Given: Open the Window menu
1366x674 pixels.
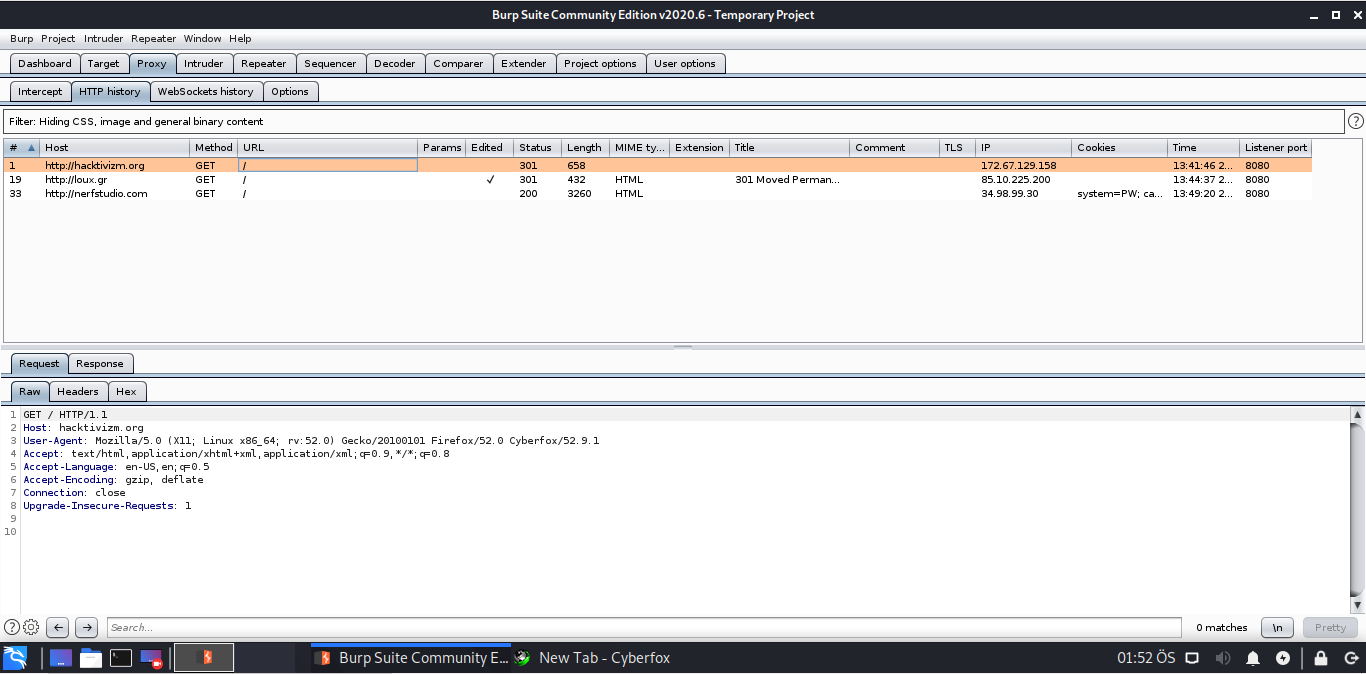Looking at the screenshot, I should pos(202,38).
